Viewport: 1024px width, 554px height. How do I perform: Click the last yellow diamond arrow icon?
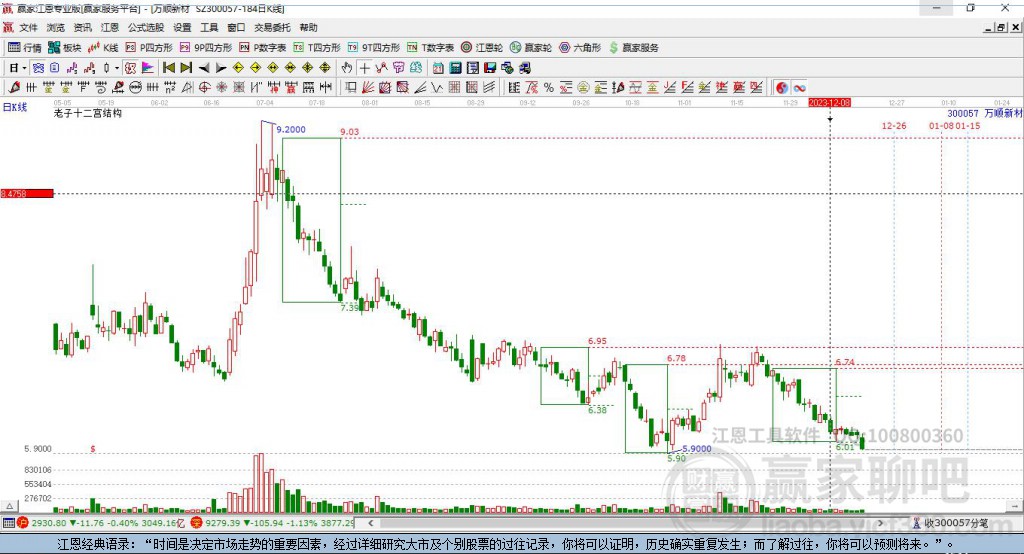(325, 68)
